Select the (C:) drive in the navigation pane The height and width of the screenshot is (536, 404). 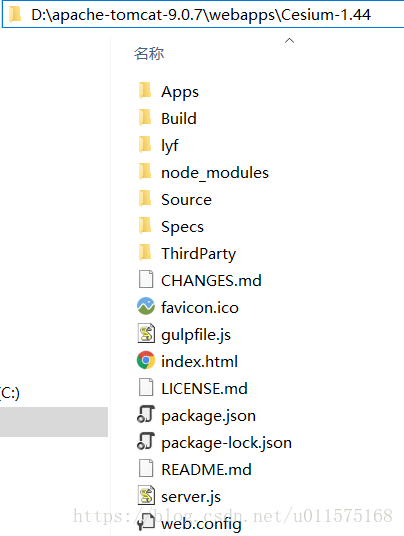click(x=10, y=393)
